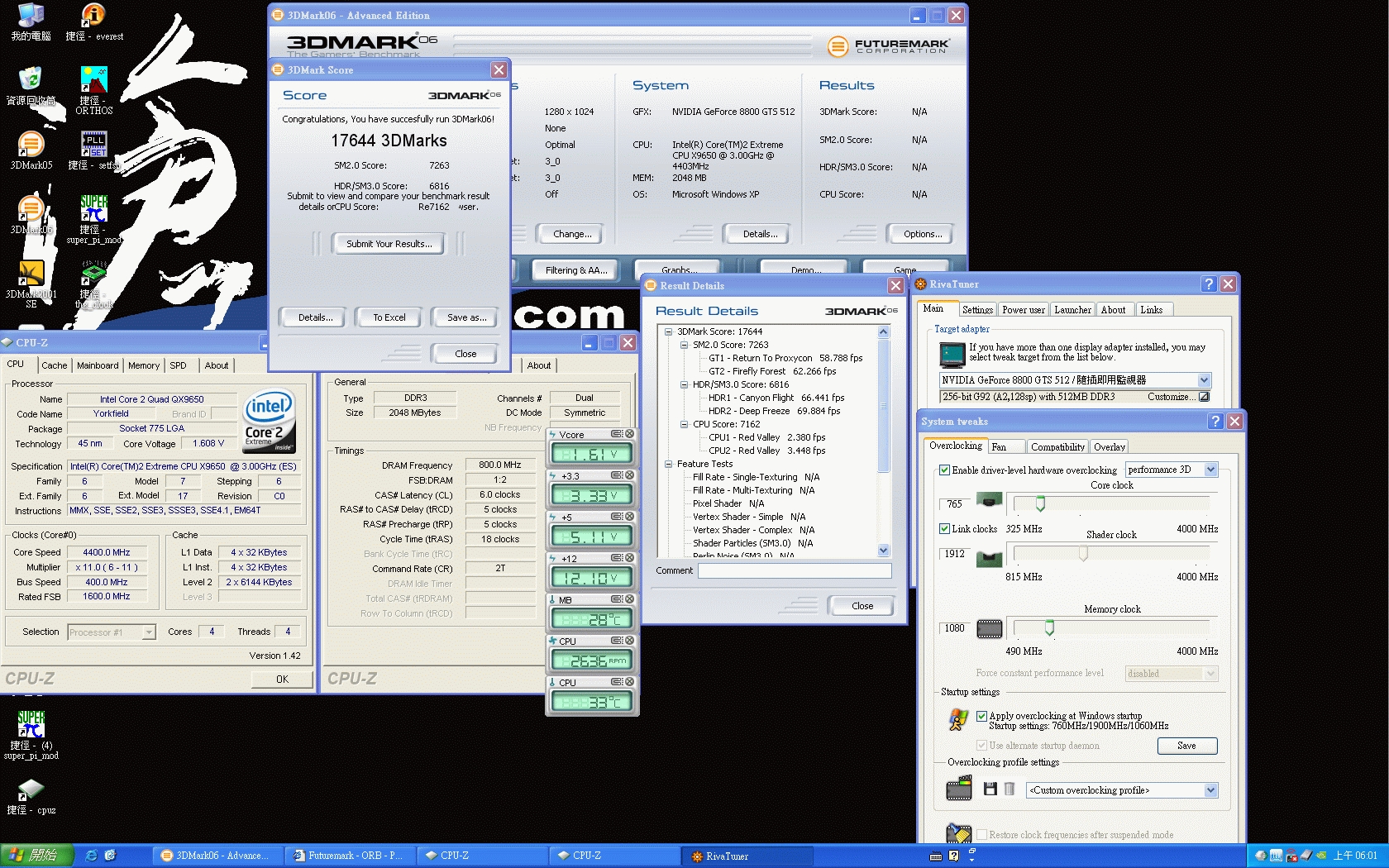Click the RivaTuner window help button
Screen dimensions: 1389x868
pos(1209,284)
